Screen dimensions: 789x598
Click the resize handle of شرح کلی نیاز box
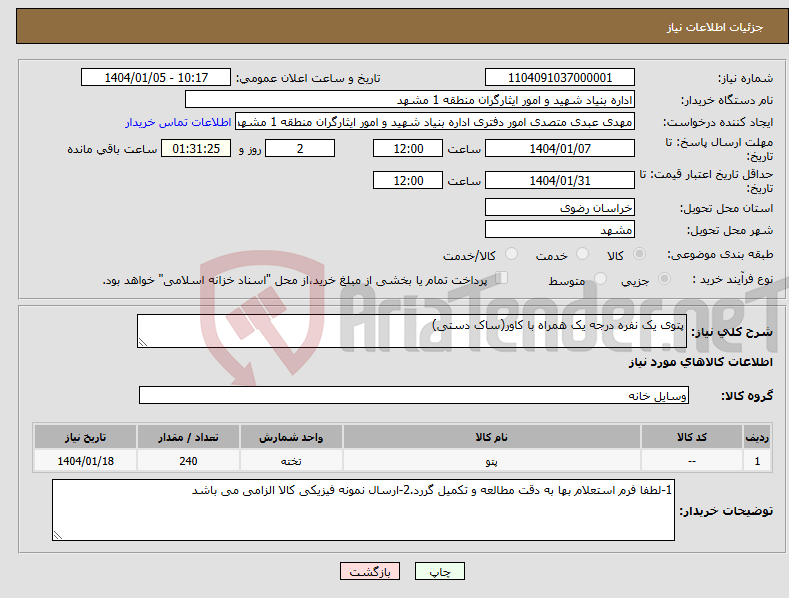pyautogui.click(x=143, y=342)
